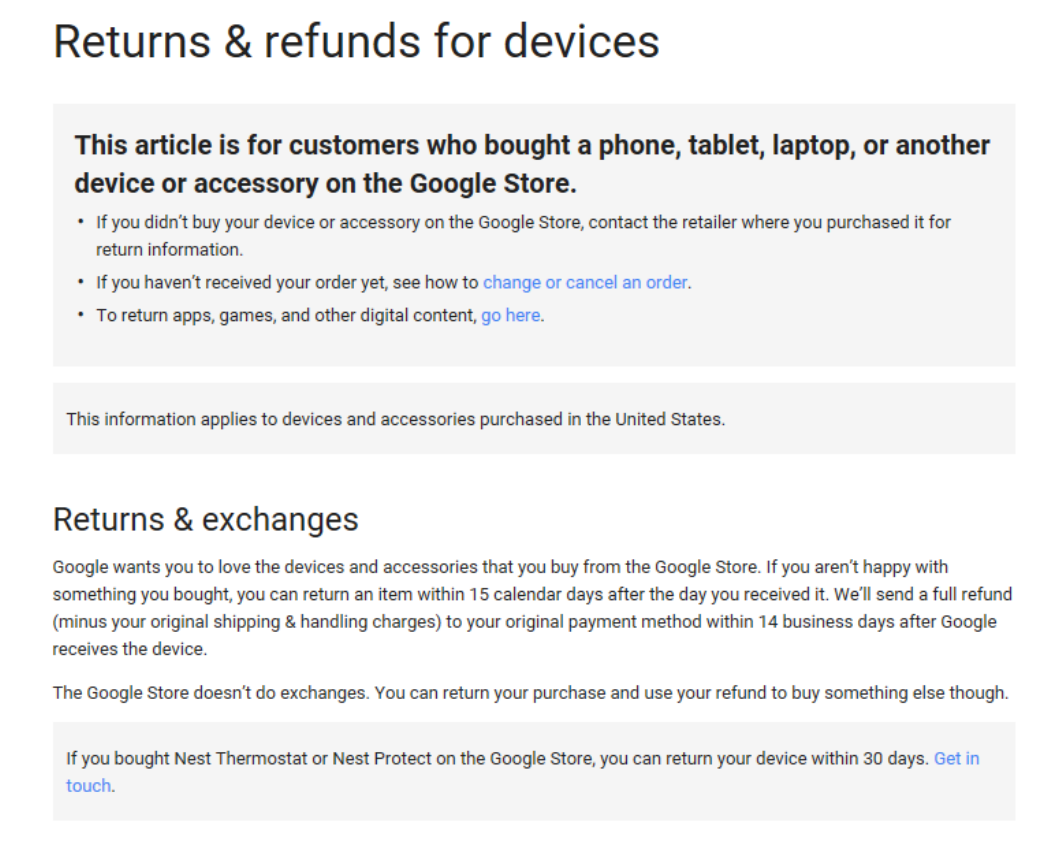
Task: Click the 'Google wants you to love' paragraph
Action: [532, 608]
